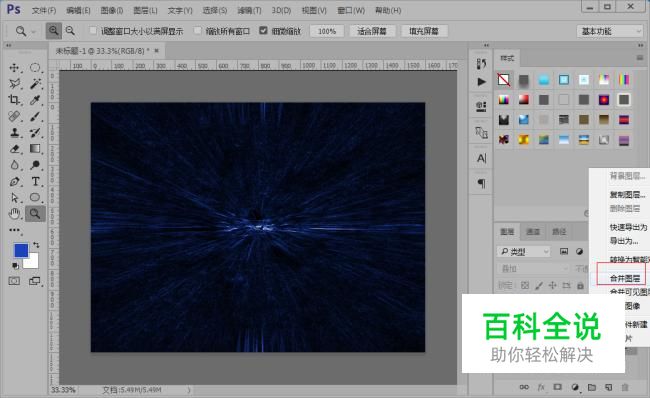Select the Dodge tool
The image size is (650, 398).
[x=35, y=165]
